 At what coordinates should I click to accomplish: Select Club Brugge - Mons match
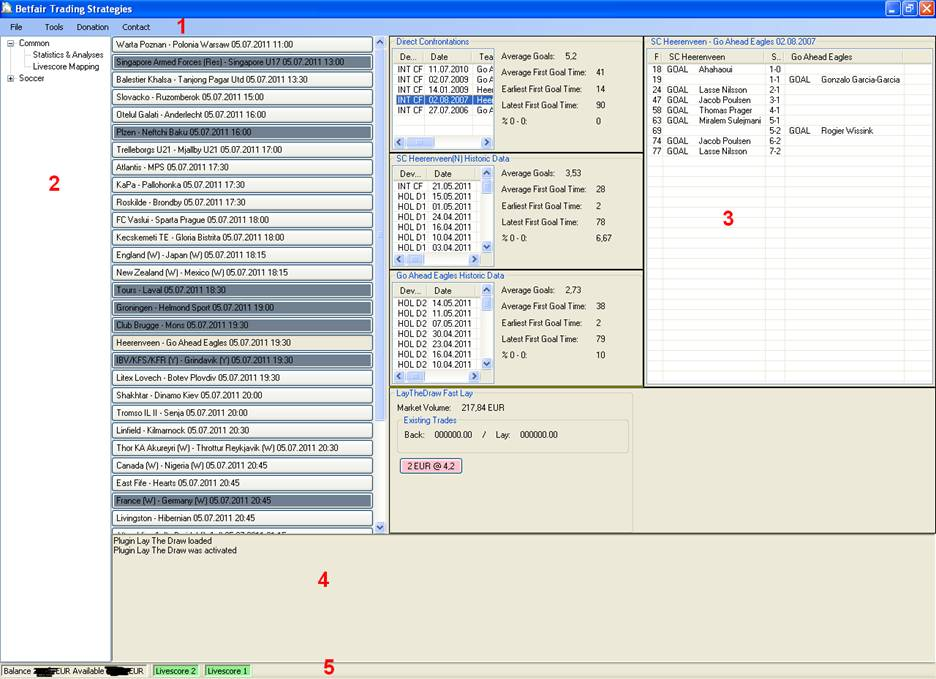[x=242, y=325]
